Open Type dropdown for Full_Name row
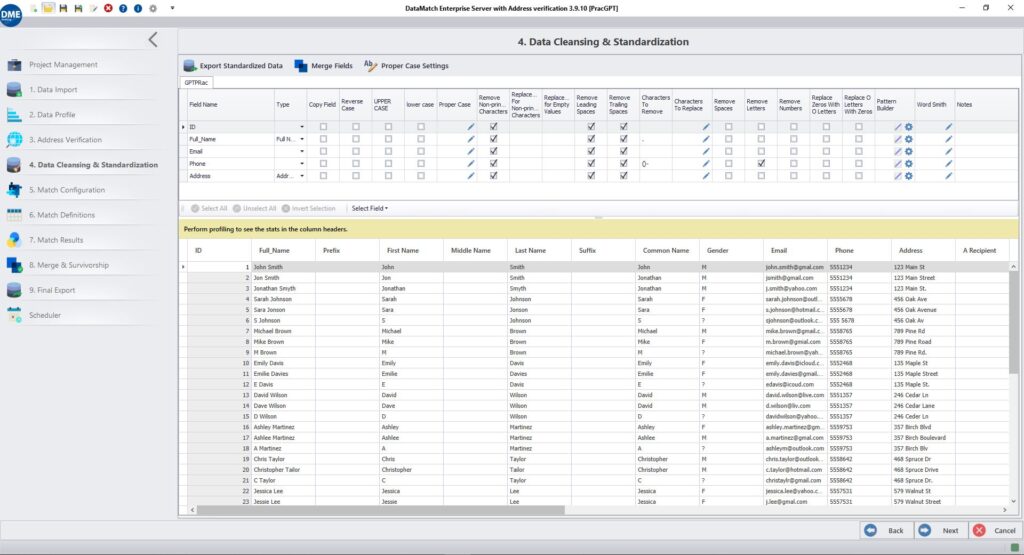The height and width of the screenshot is (555, 1024). pos(302,139)
